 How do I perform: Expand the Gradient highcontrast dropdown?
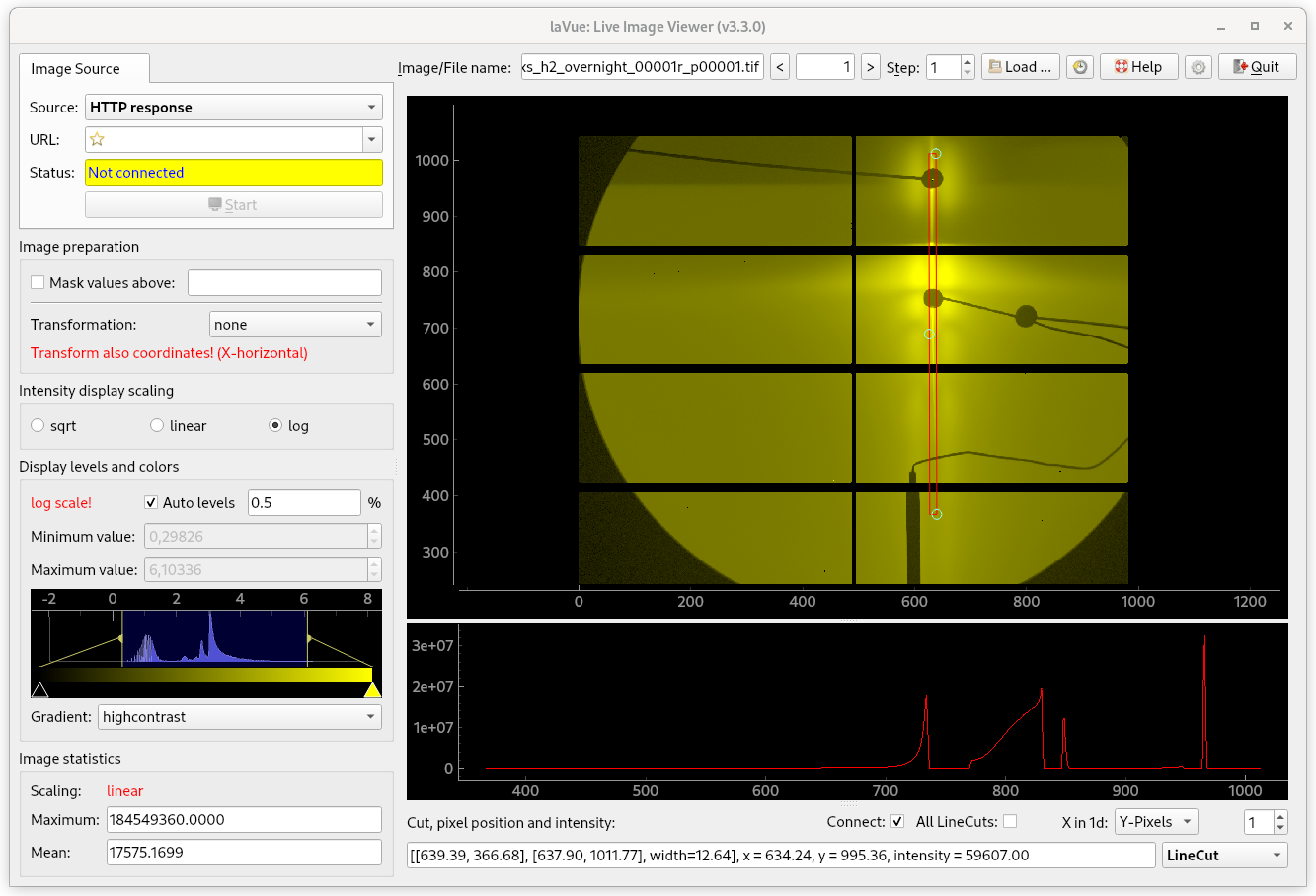pos(241,717)
